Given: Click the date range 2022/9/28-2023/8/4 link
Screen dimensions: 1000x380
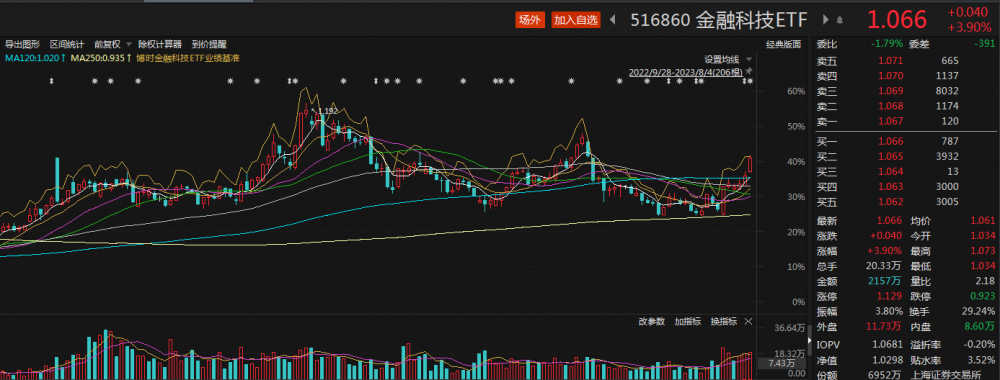Looking at the screenshot, I should 686,72.
